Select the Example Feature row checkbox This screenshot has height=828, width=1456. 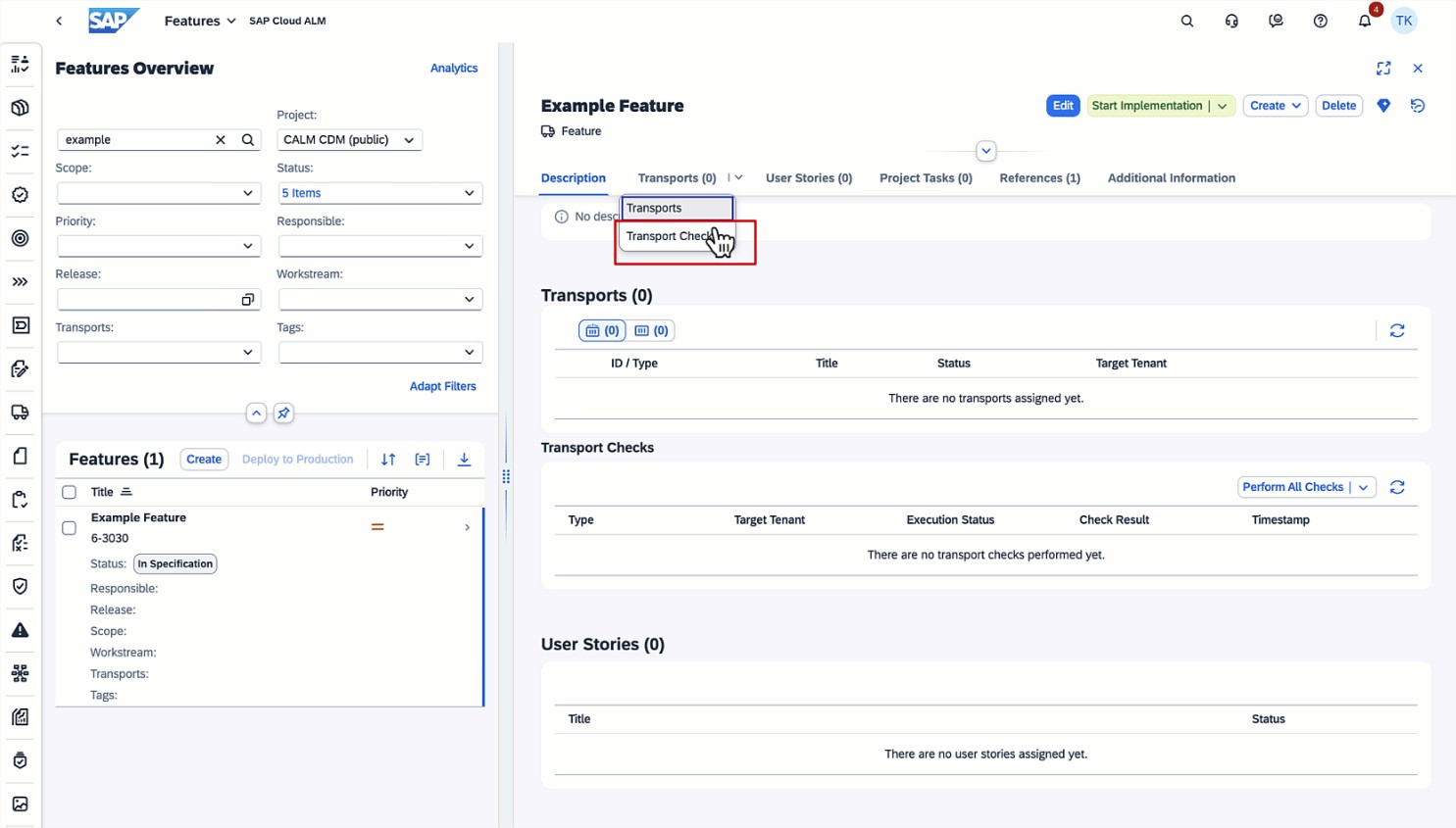click(70, 528)
